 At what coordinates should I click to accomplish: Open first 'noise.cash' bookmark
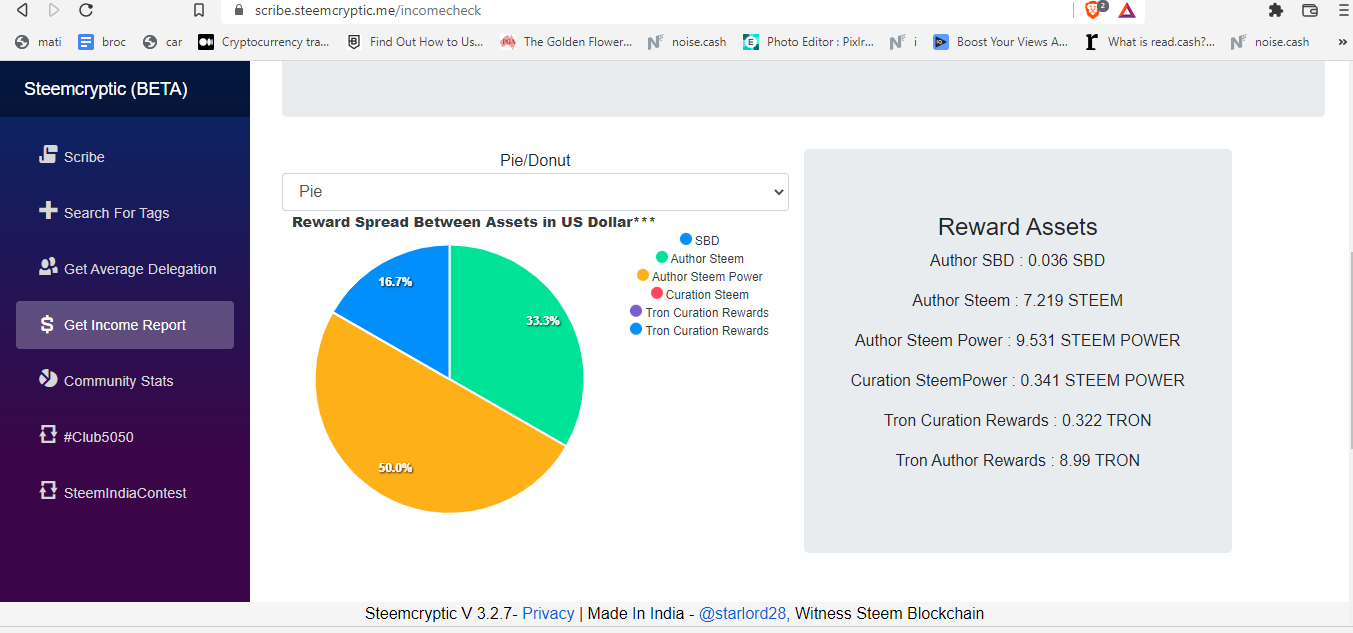pyautogui.click(x=688, y=42)
